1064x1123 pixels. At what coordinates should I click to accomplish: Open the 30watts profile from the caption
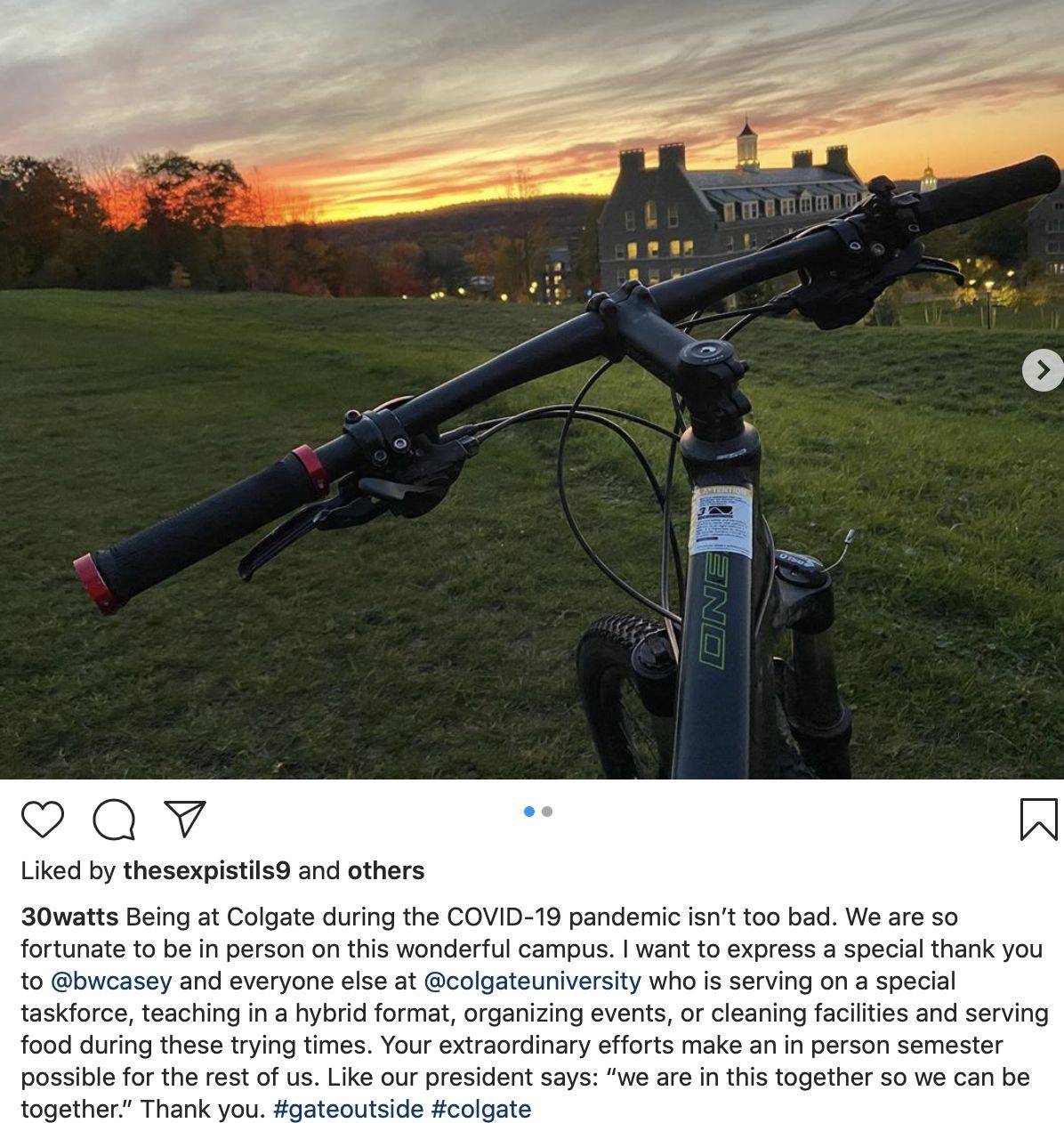coord(69,917)
